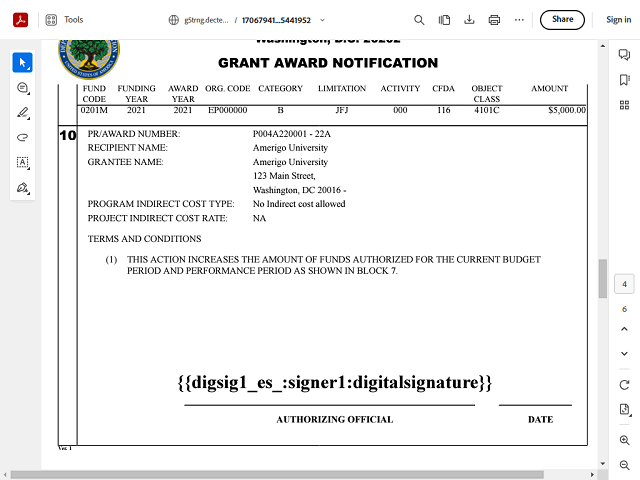The width and height of the screenshot is (640, 480).
Task: Activate the selection arrow tool
Action: click(x=22, y=62)
